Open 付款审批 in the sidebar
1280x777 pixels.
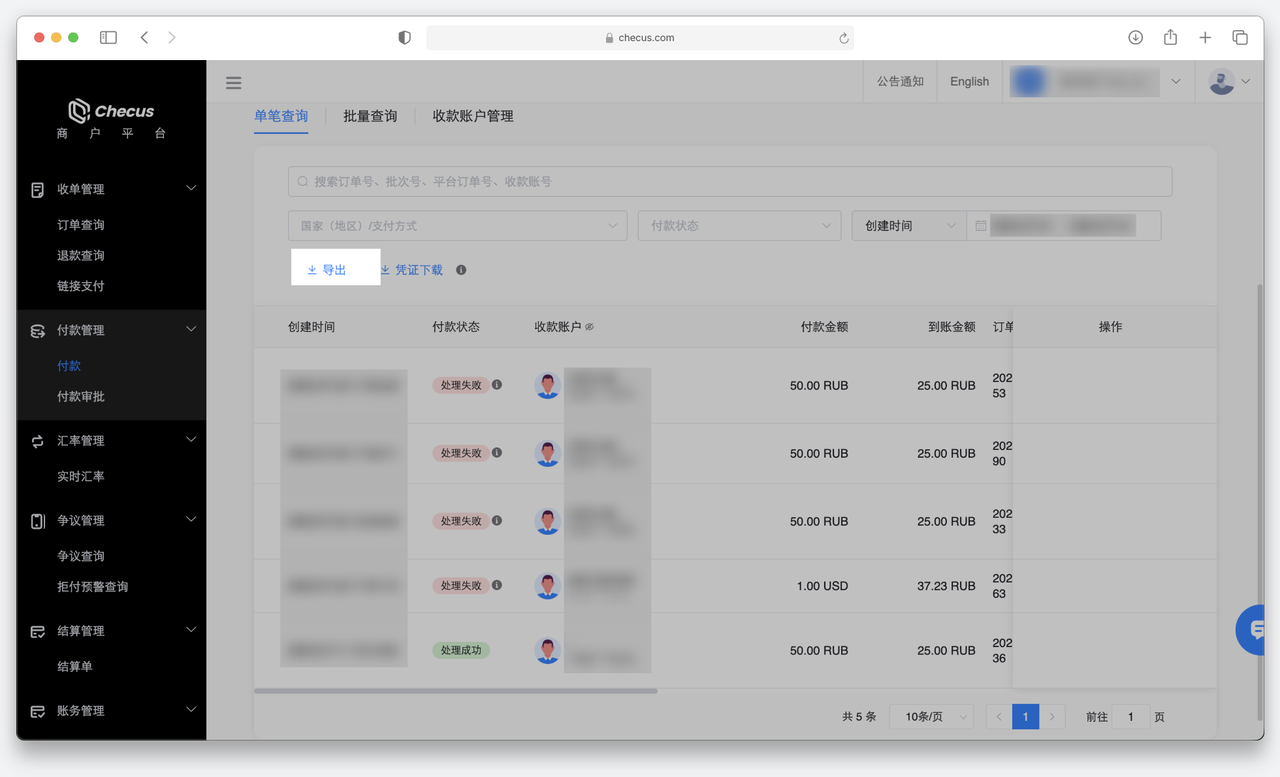coord(81,397)
